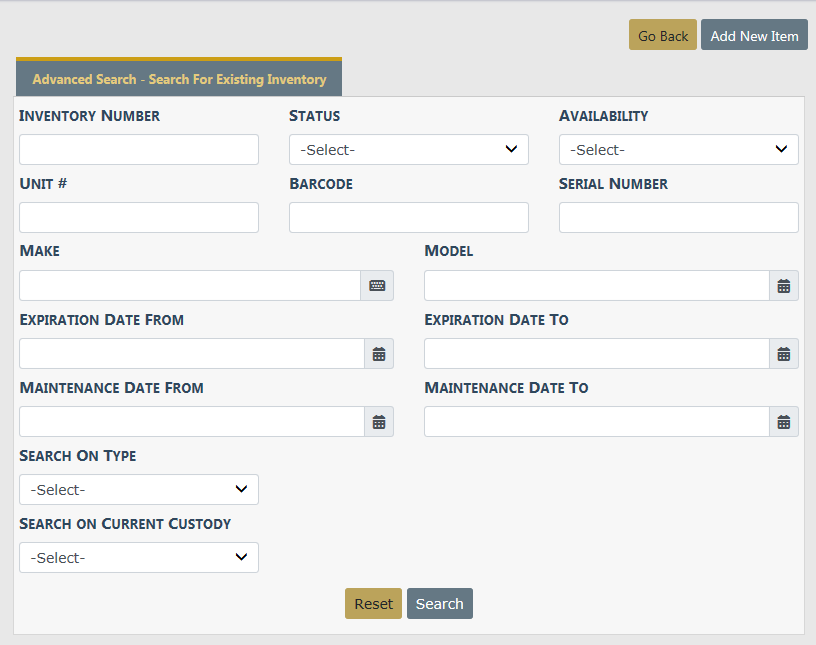Screen dimensions: 816x645
Task: Focus the Inventory Number input field
Action: tap(139, 150)
